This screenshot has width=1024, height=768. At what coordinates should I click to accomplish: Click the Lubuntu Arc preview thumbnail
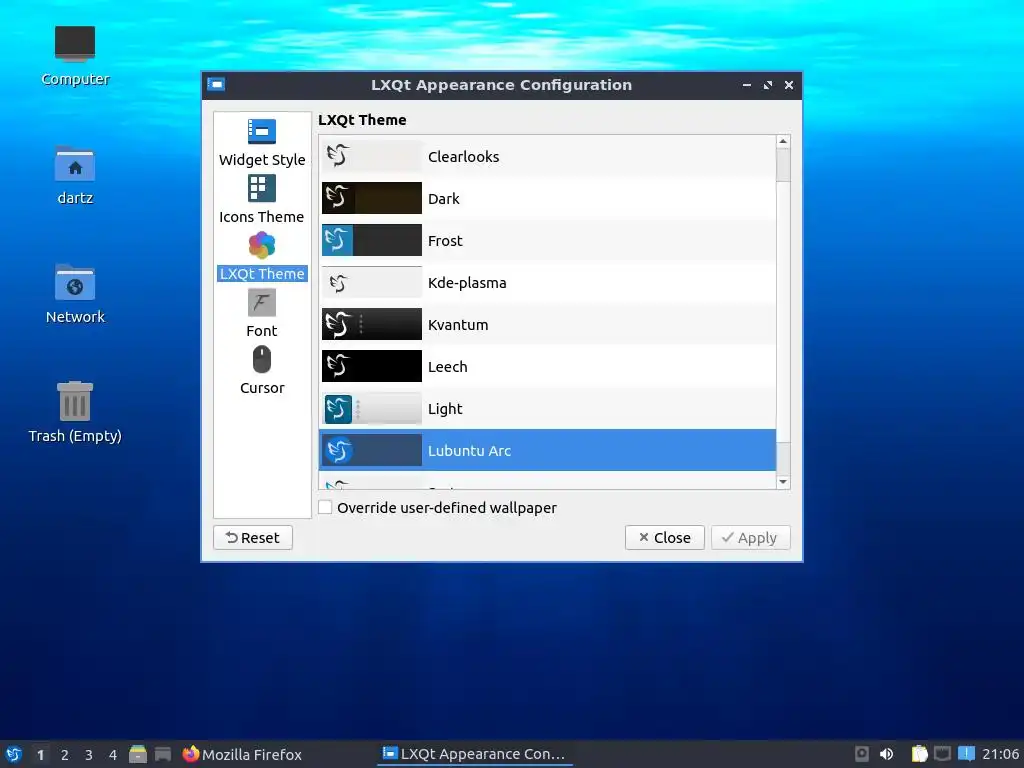pyautogui.click(x=372, y=451)
